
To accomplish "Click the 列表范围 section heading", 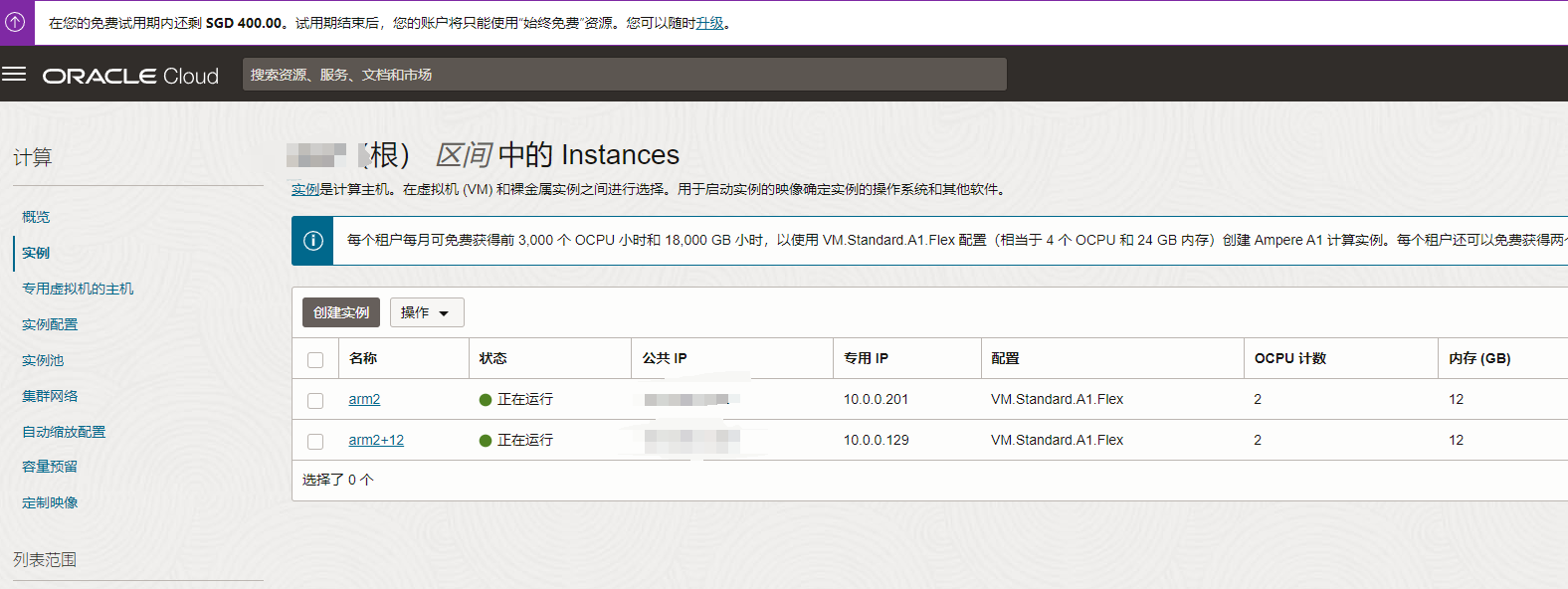I will pos(45,560).
